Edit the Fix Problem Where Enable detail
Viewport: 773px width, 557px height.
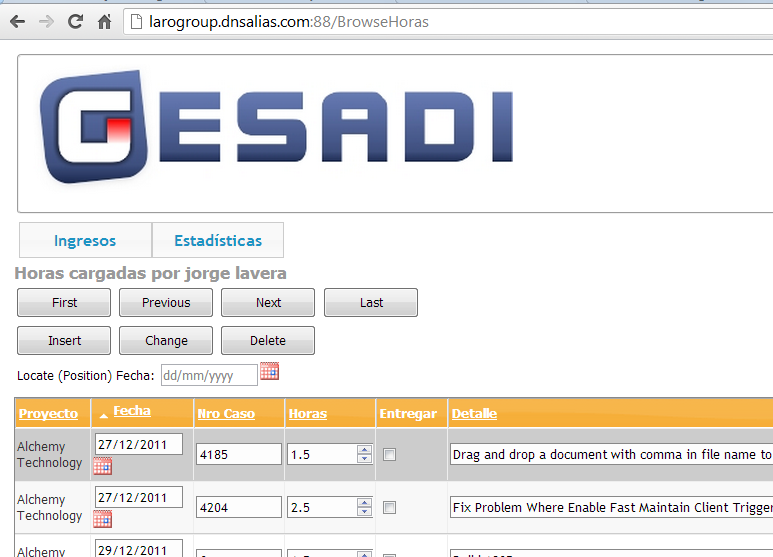click(611, 507)
